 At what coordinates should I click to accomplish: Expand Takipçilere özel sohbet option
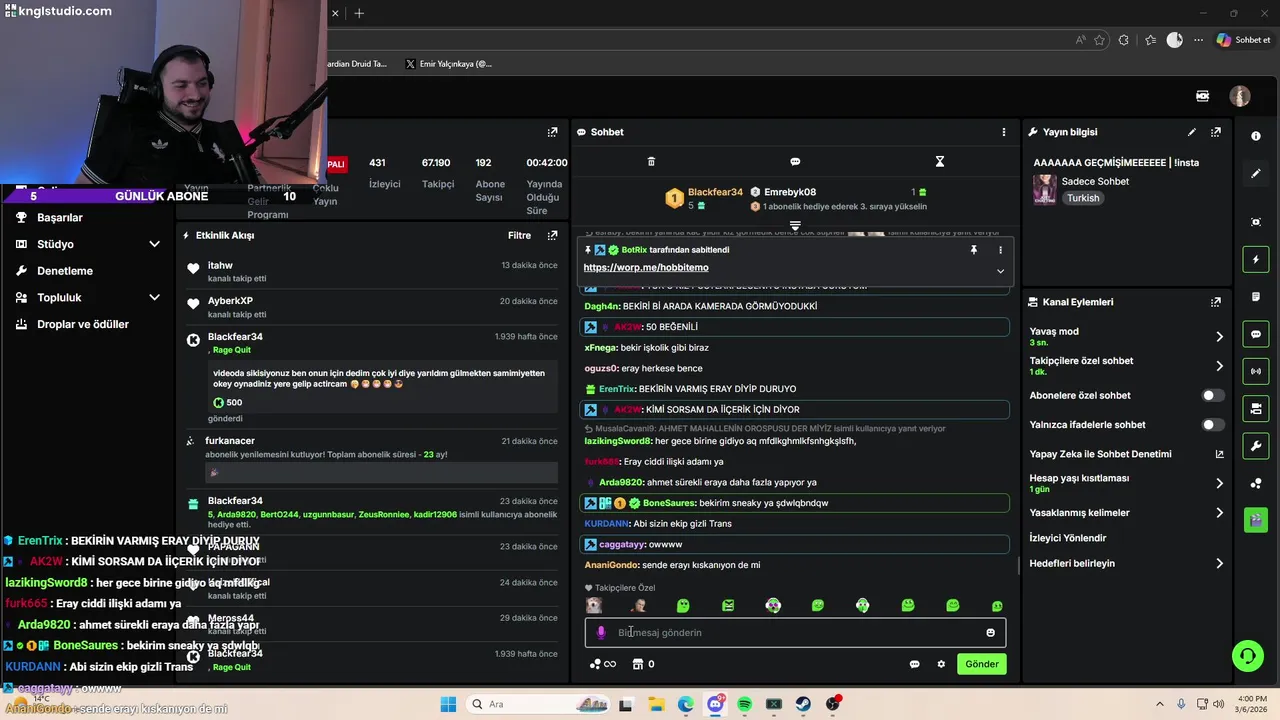[1219, 366]
